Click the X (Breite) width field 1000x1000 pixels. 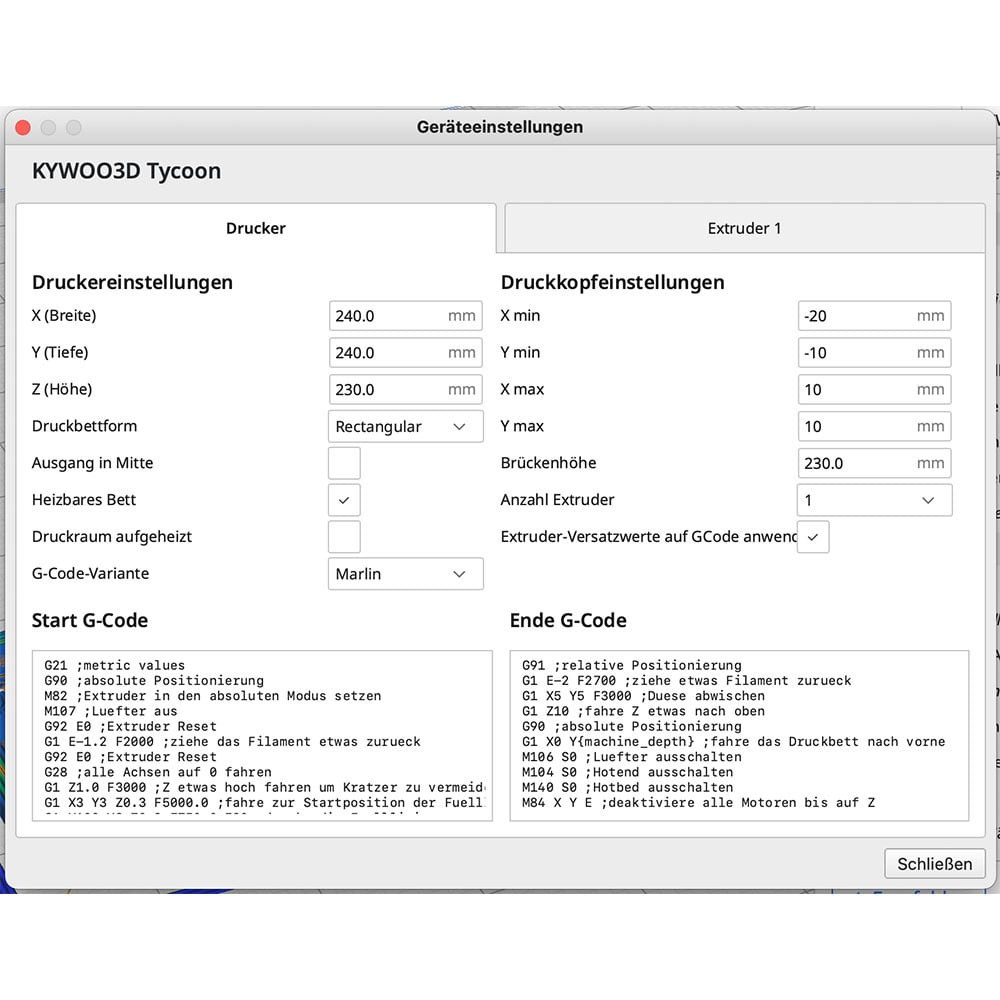406,316
